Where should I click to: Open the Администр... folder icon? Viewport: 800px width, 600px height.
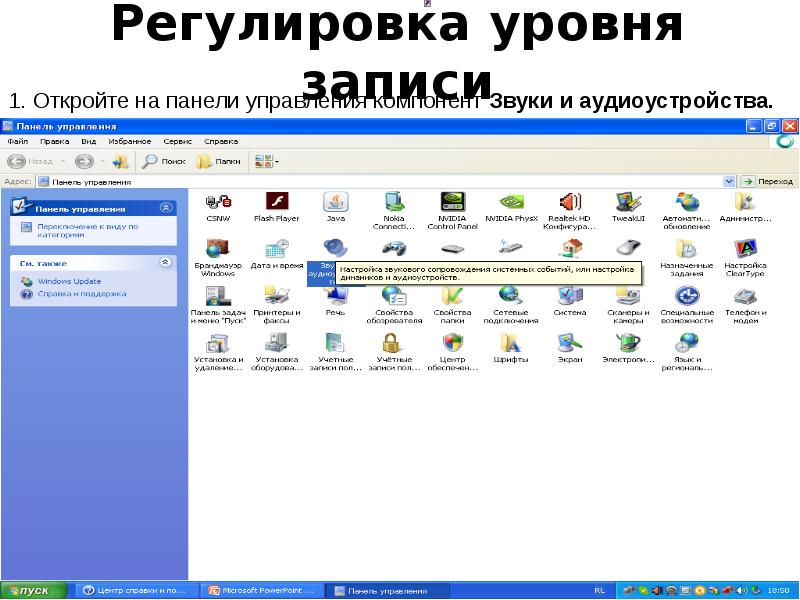pyautogui.click(x=745, y=207)
